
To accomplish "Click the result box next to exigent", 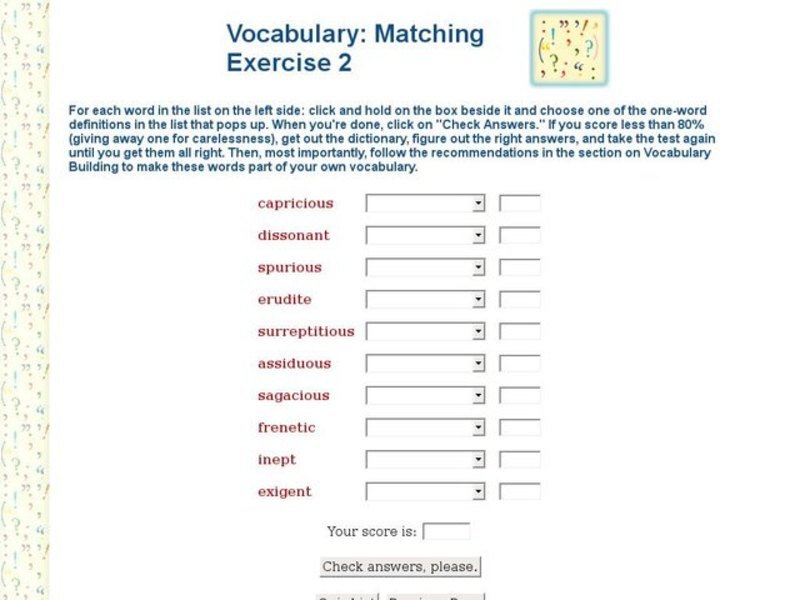I will coord(520,492).
